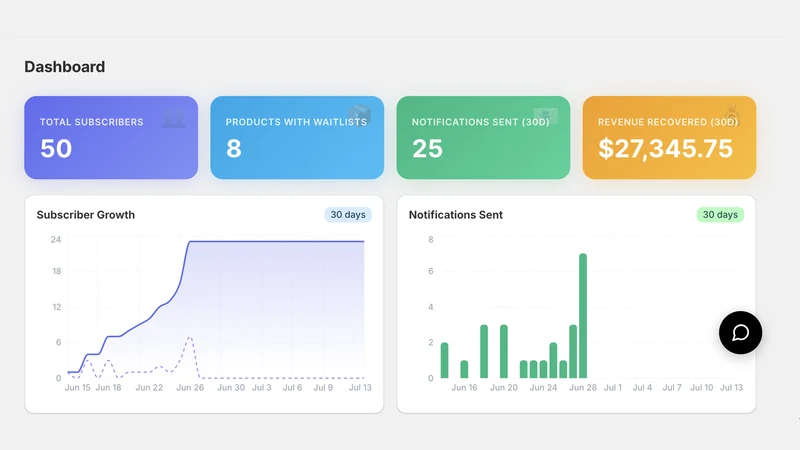800x450 pixels.
Task: Click the Jun 16 label on Notifications Sent axis
Action: coord(464,388)
